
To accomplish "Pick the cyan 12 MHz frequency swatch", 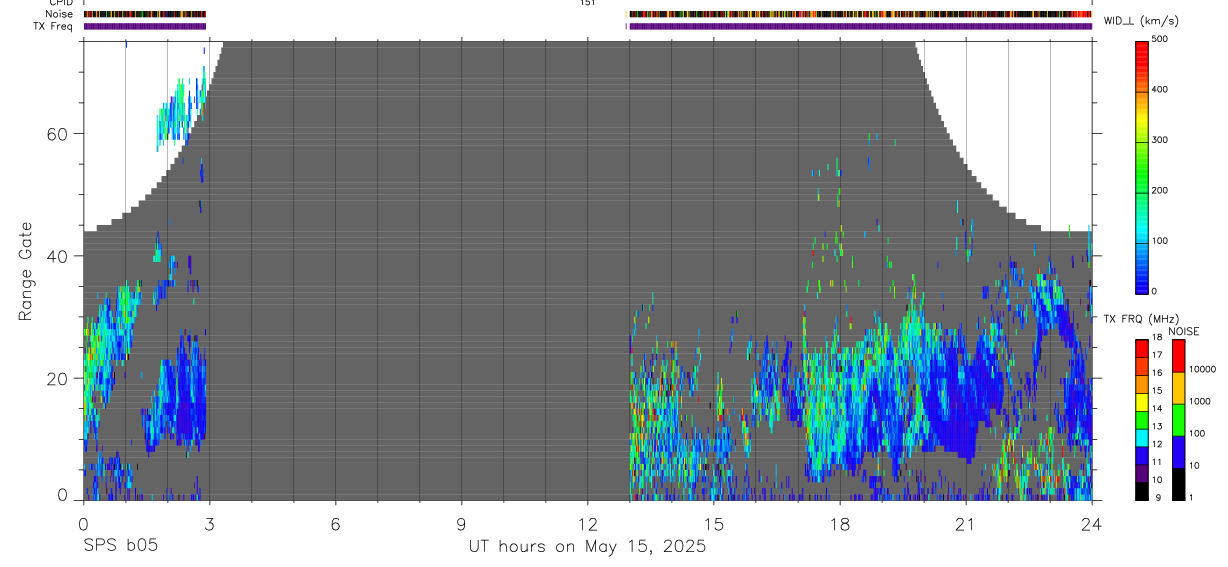I will (x=1142, y=438).
